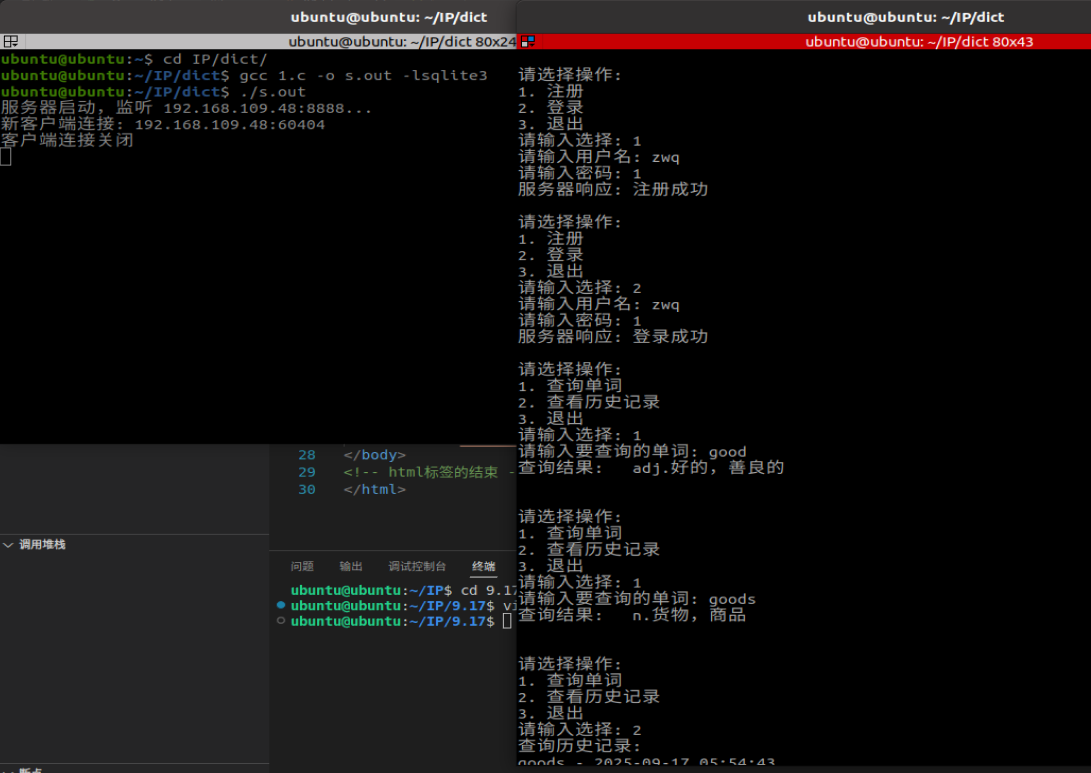Click the hollow circle marker beside last VS Code prompt
Image resolution: width=1091 pixels, height=773 pixels.
point(281,621)
